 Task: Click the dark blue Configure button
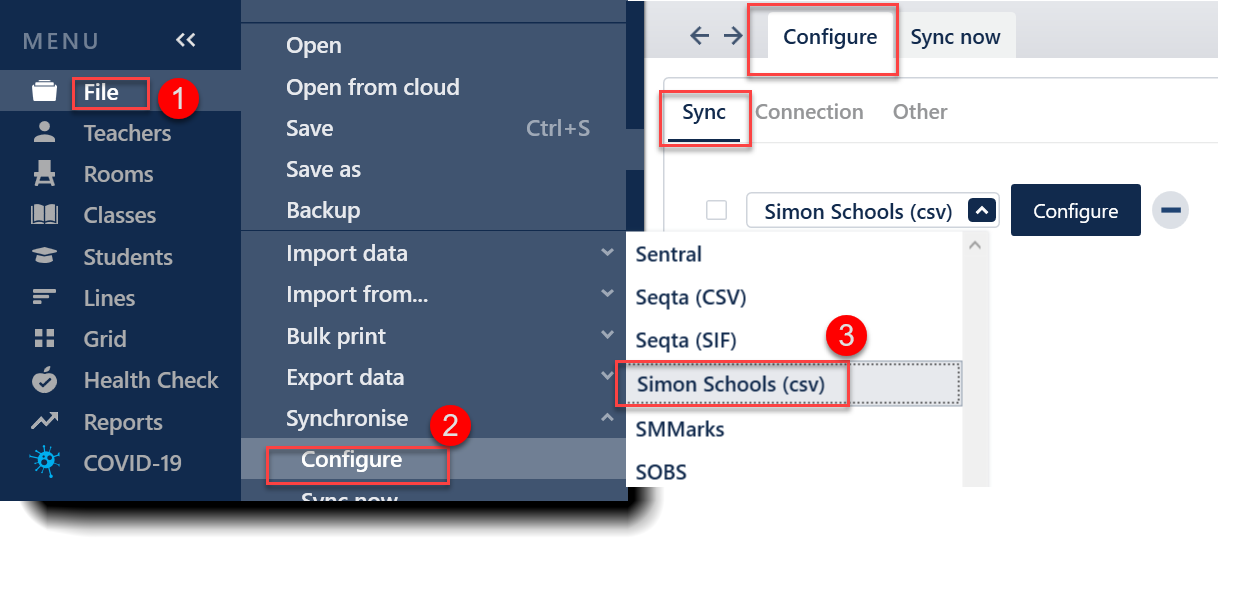(1075, 210)
